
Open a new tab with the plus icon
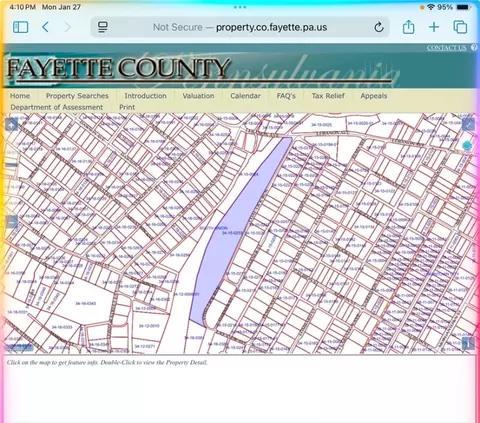click(434, 27)
